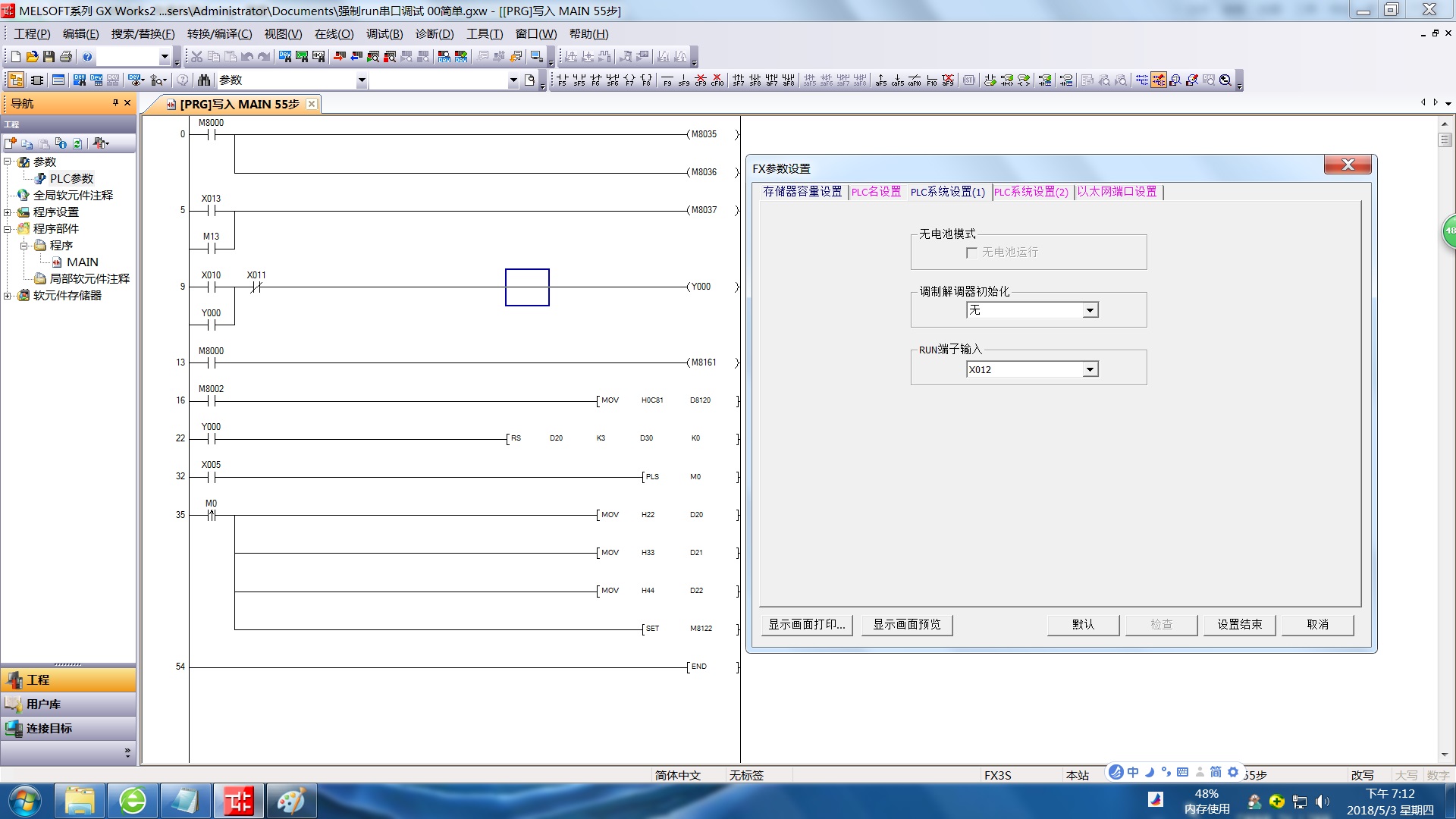
Task: Open the 调制解调器初始化 dropdown
Action: [1090, 310]
